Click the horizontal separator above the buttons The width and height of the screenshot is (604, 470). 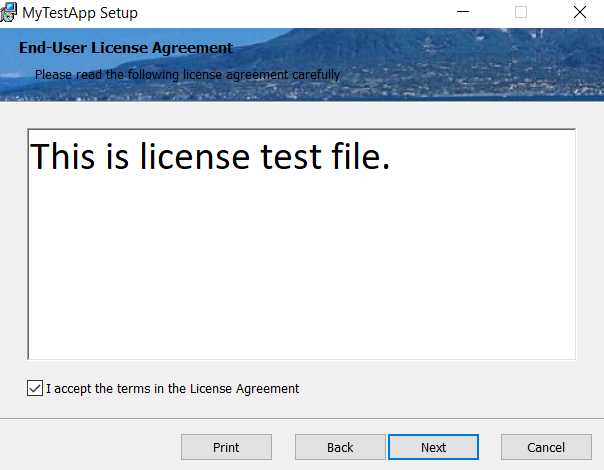pyautogui.click(x=302, y=418)
